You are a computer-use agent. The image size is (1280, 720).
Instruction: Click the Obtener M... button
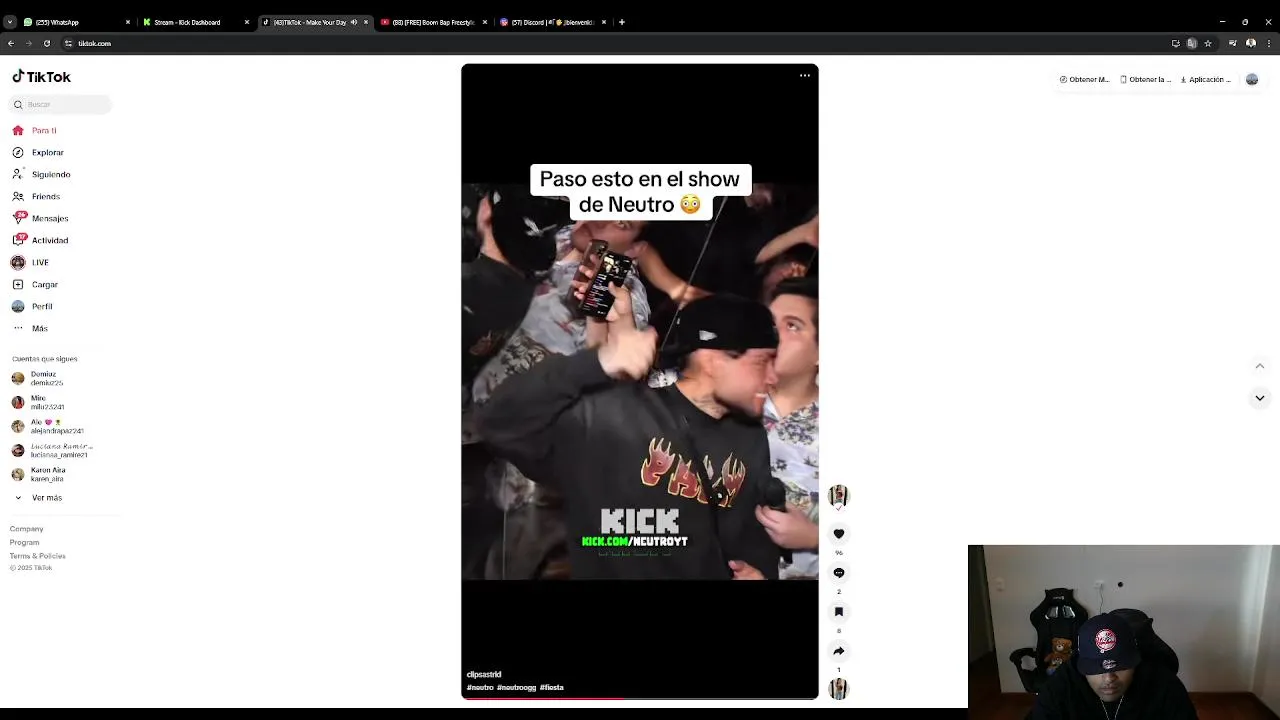(x=1084, y=79)
